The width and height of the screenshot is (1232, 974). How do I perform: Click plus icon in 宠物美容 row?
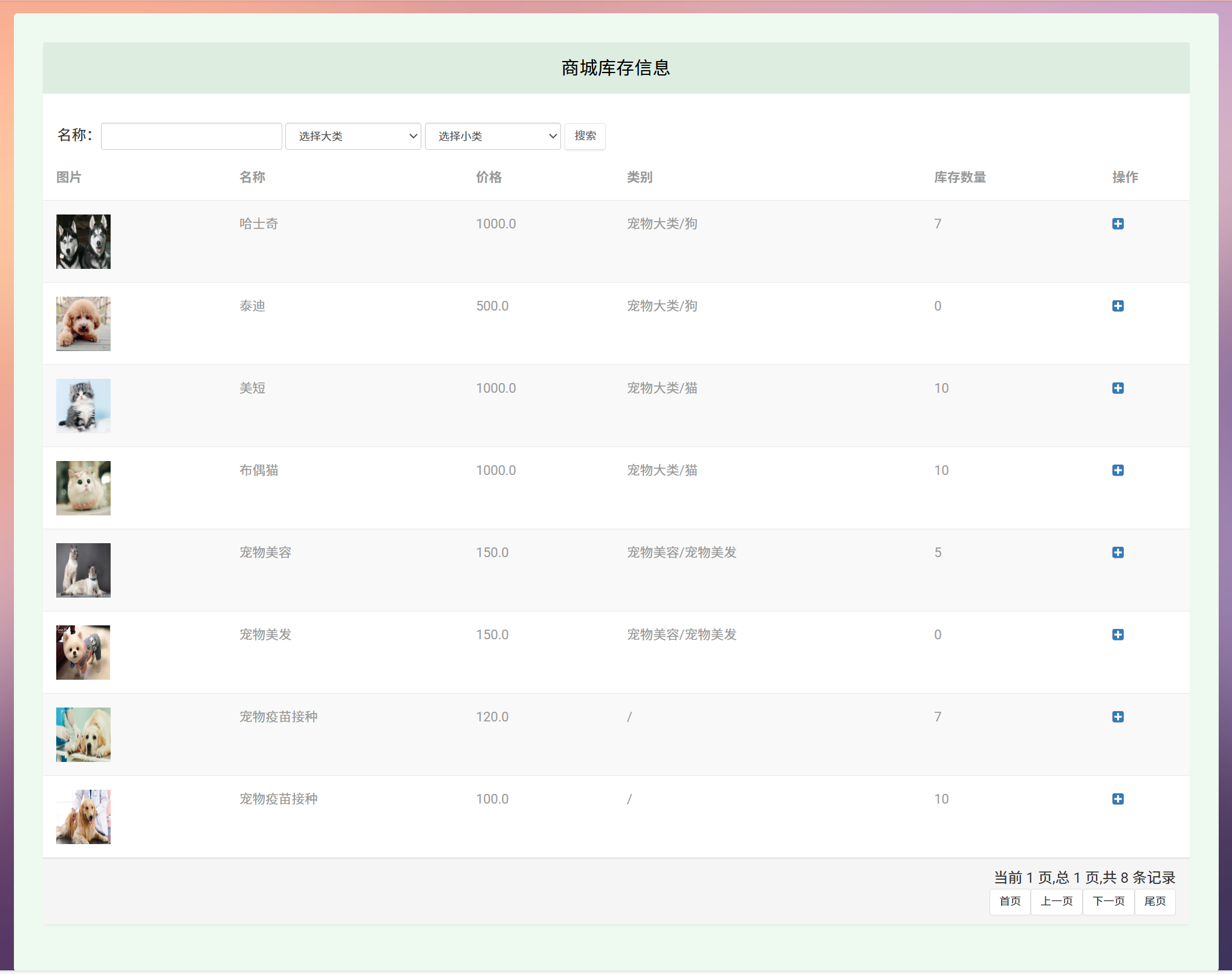(x=1118, y=552)
